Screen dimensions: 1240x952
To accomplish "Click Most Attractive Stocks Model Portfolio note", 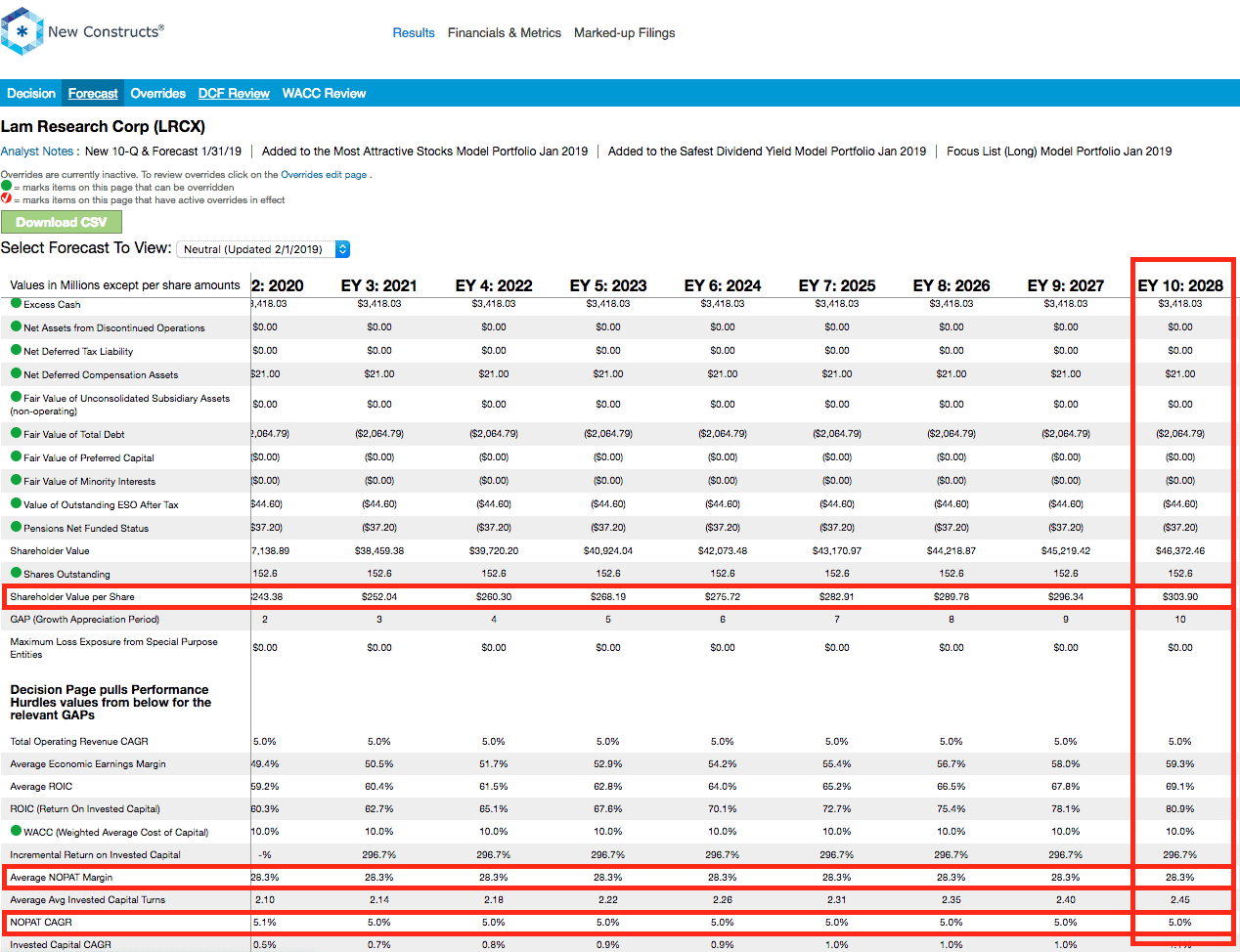I will (425, 151).
